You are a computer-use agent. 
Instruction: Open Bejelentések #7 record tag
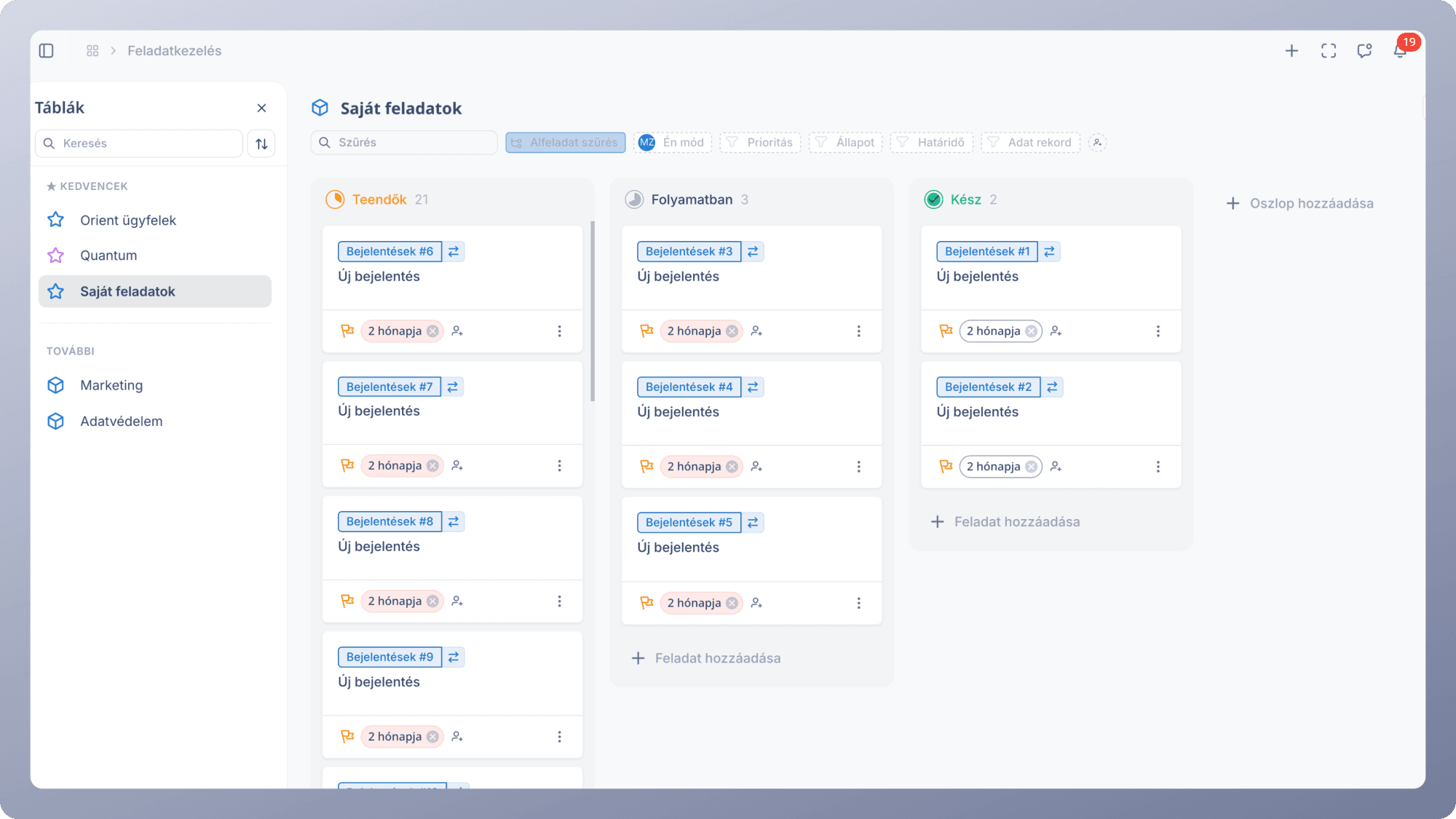click(x=389, y=387)
